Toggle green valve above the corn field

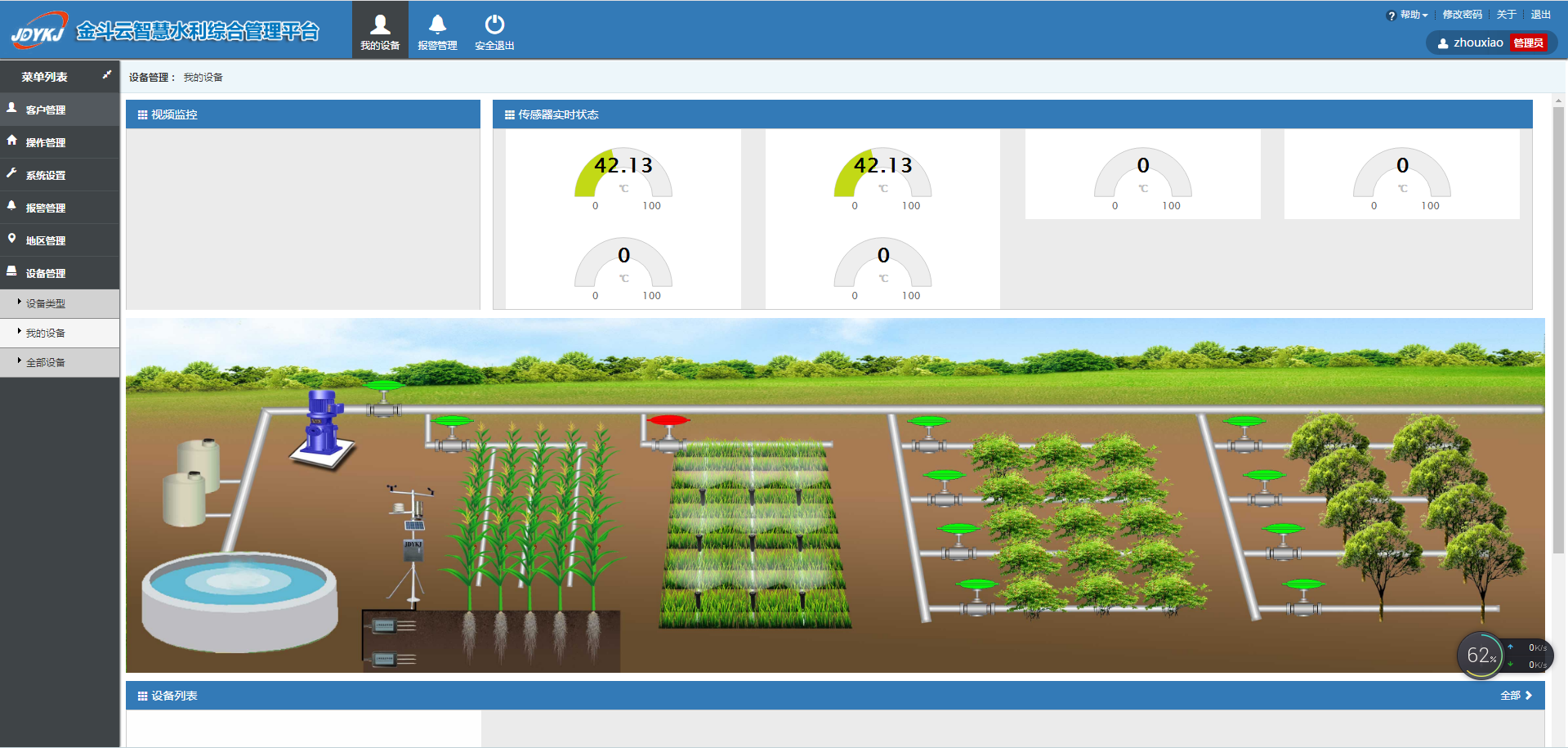(451, 433)
